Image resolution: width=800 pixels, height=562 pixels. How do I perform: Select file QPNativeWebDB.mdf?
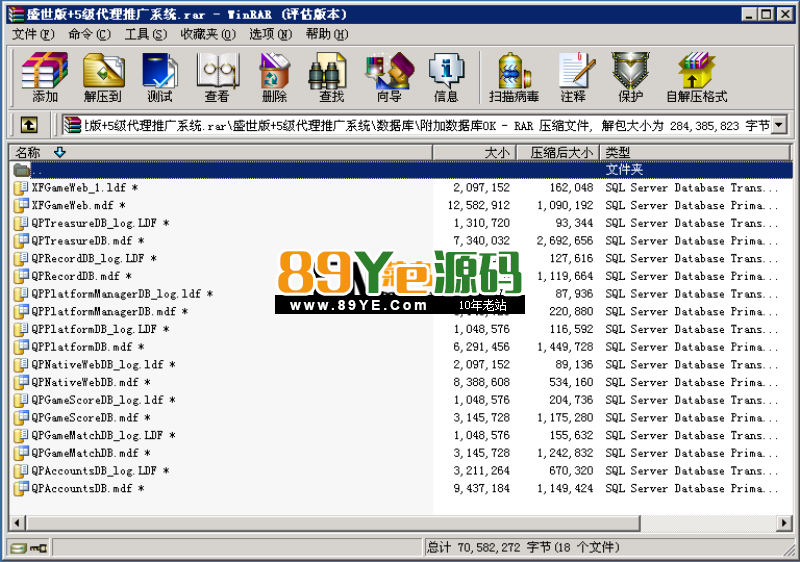pyautogui.click(x=90, y=382)
